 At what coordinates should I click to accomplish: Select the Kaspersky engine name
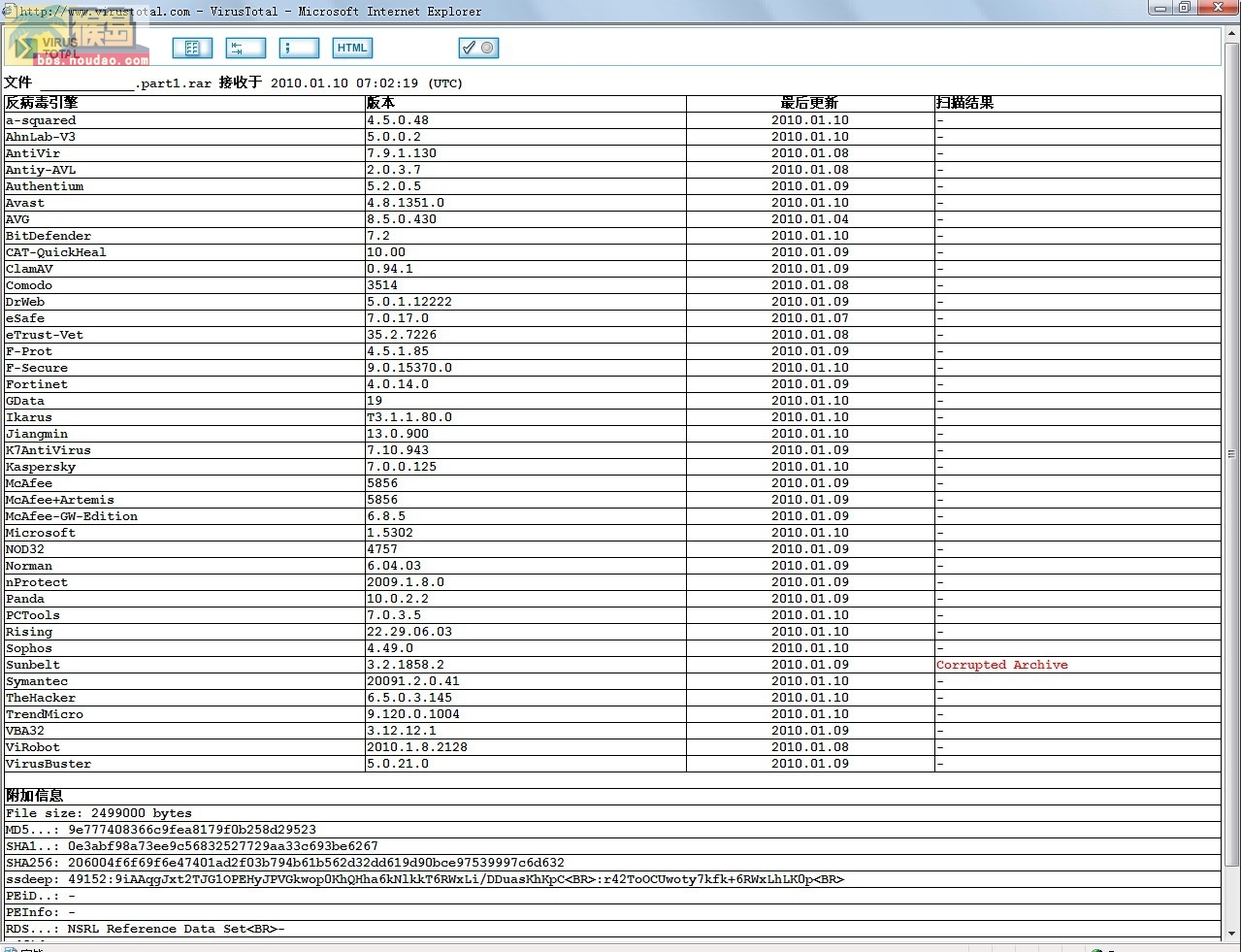pyautogui.click(x=41, y=467)
